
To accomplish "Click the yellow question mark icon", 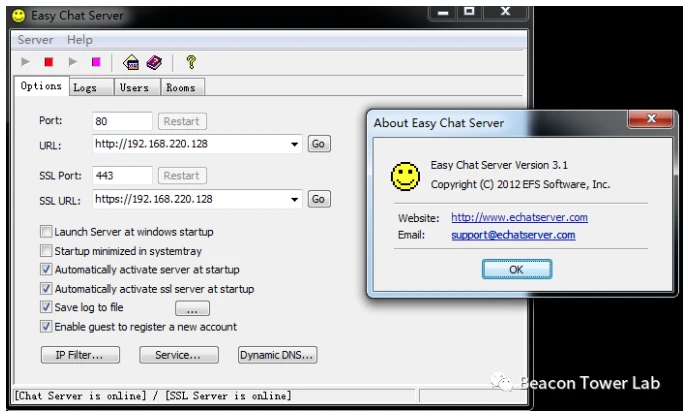I will 191,62.
